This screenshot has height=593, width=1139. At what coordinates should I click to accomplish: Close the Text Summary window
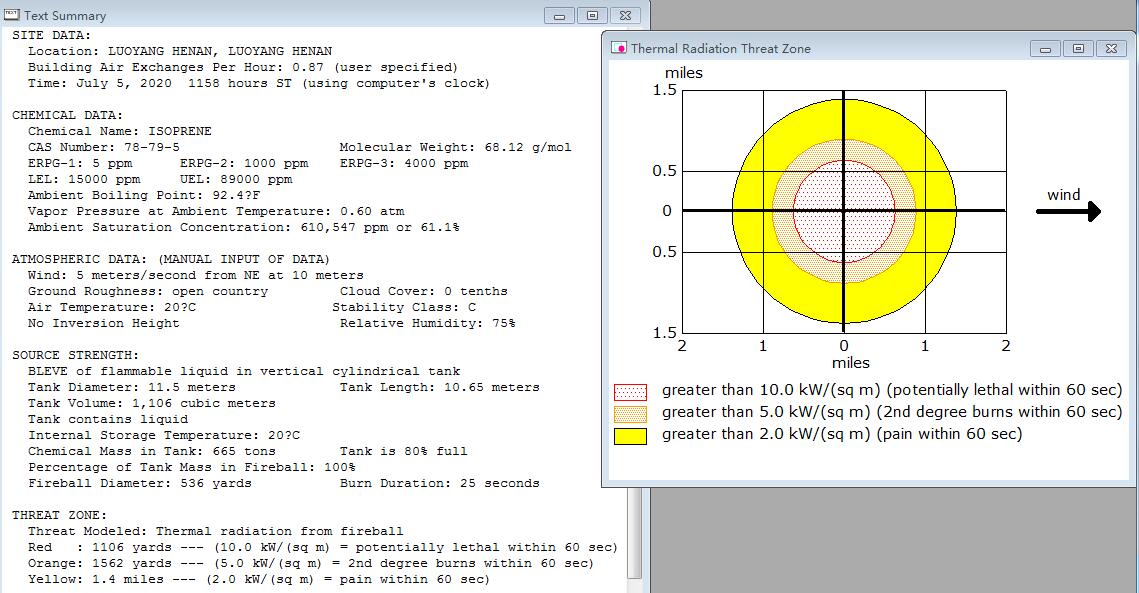[625, 16]
